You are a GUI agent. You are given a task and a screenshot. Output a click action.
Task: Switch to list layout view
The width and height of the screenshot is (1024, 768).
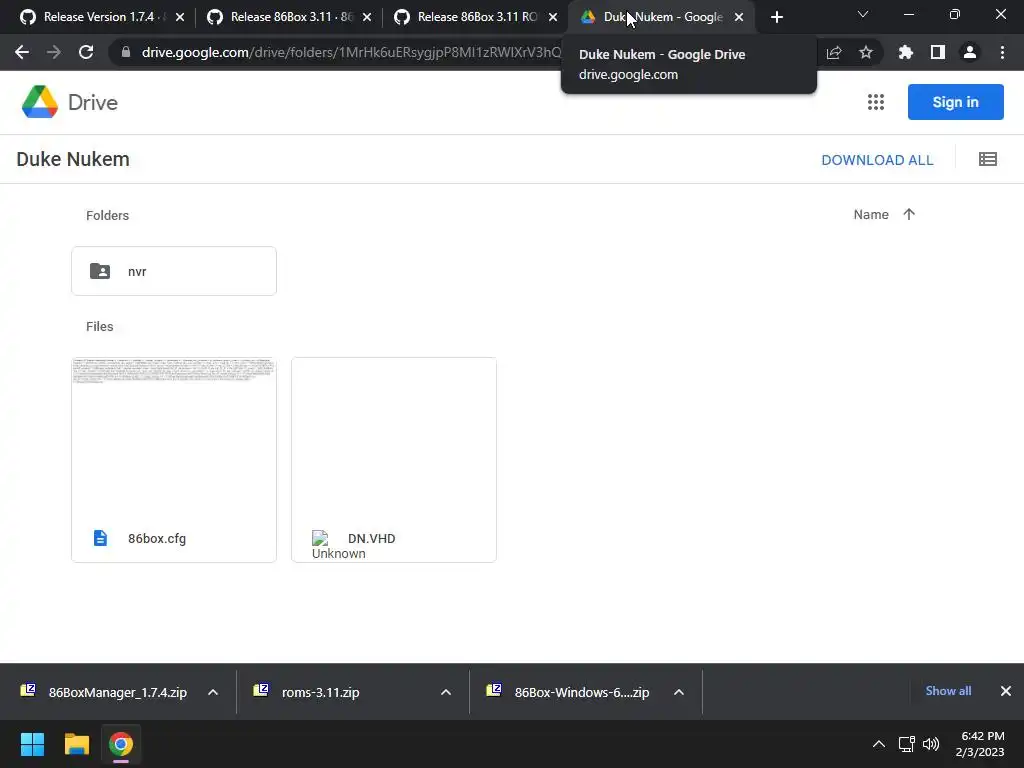click(x=987, y=159)
